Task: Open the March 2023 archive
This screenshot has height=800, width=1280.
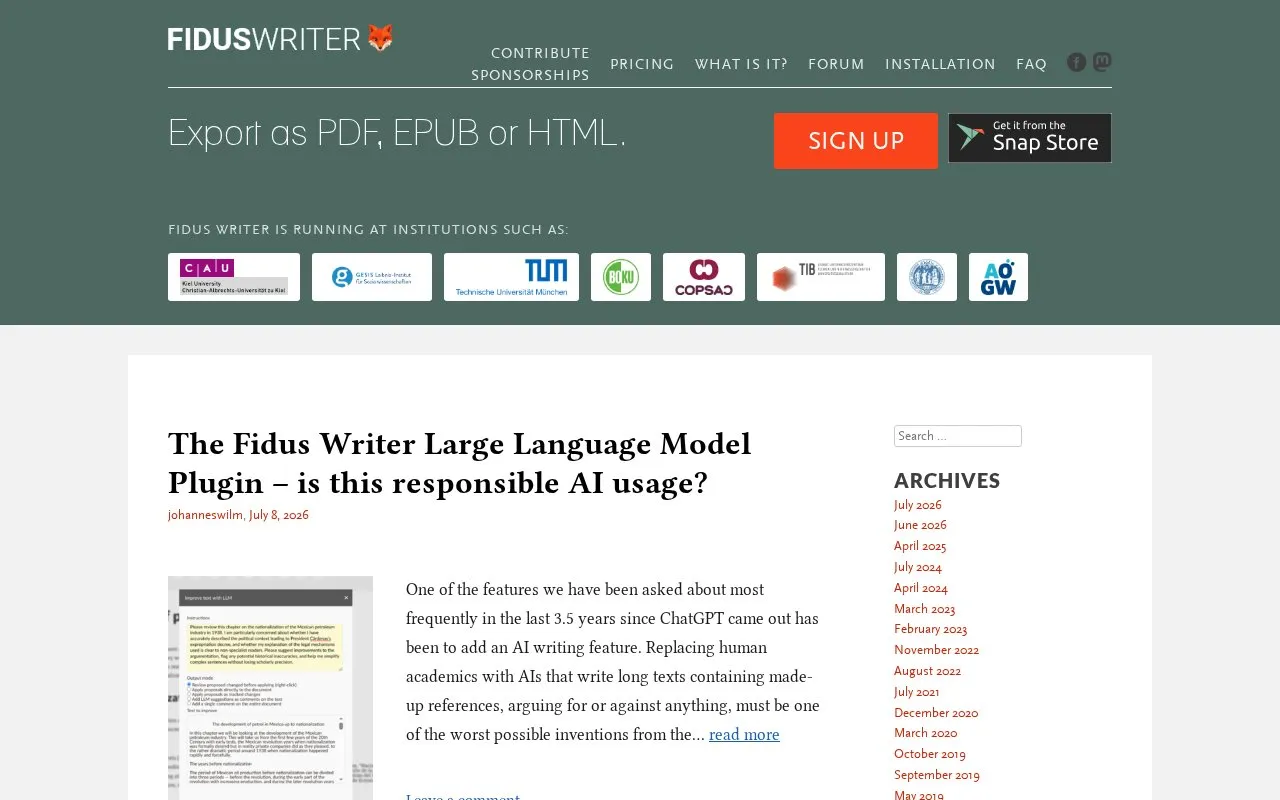Action: pyautogui.click(x=925, y=609)
